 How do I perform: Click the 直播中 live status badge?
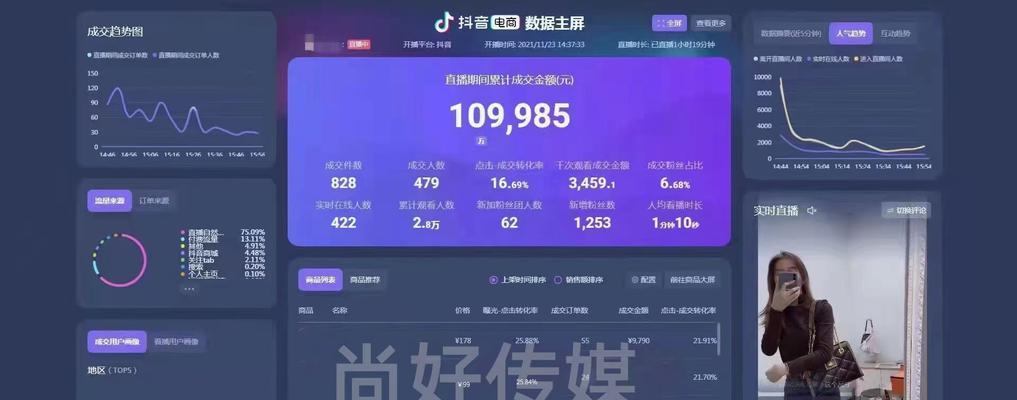359,45
